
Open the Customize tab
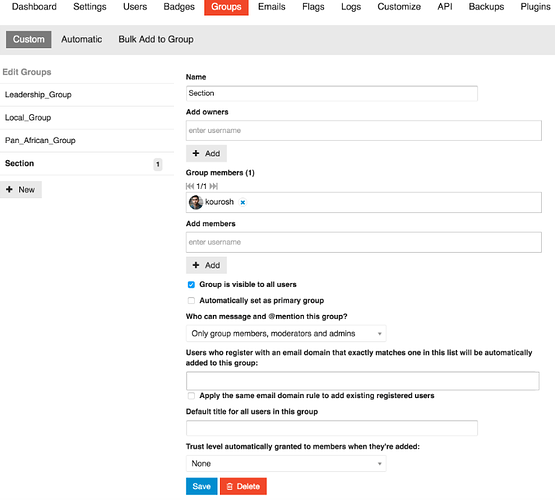(399, 7)
